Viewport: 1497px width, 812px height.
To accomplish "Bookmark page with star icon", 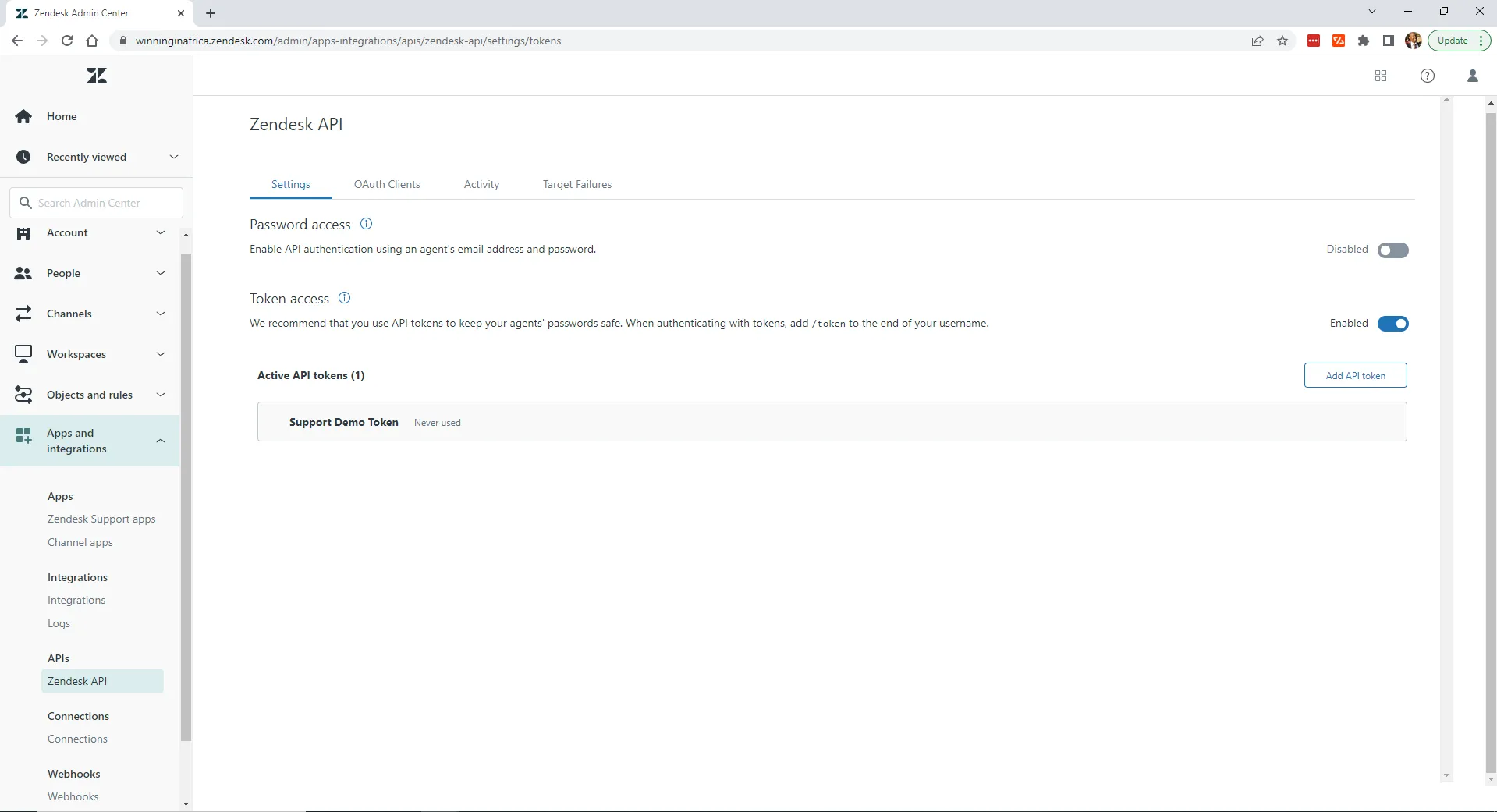I will tap(1282, 41).
